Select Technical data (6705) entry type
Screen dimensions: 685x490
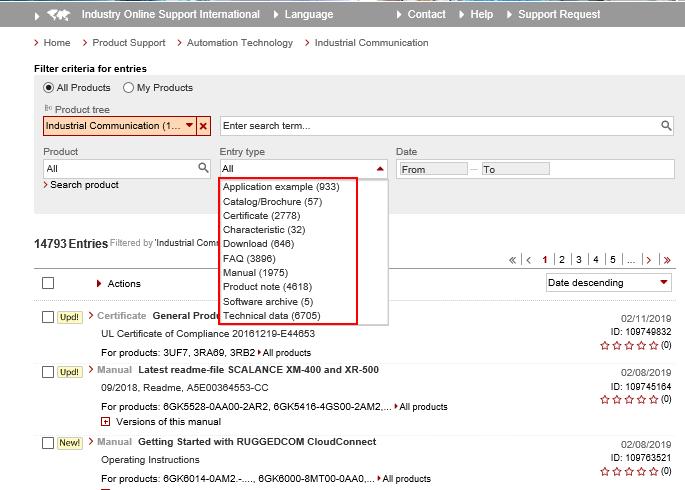[x=271, y=315]
